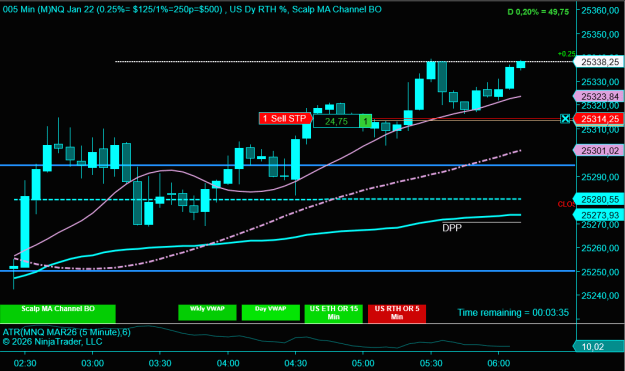Click the red CLOS label near price axis
Image resolution: width=625 pixels, height=371 pixels.
pos(566,204)
